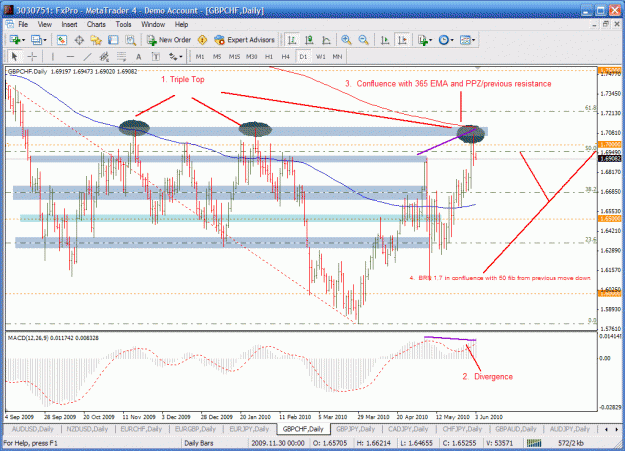Click the connection status bars icon

(534, 443)
